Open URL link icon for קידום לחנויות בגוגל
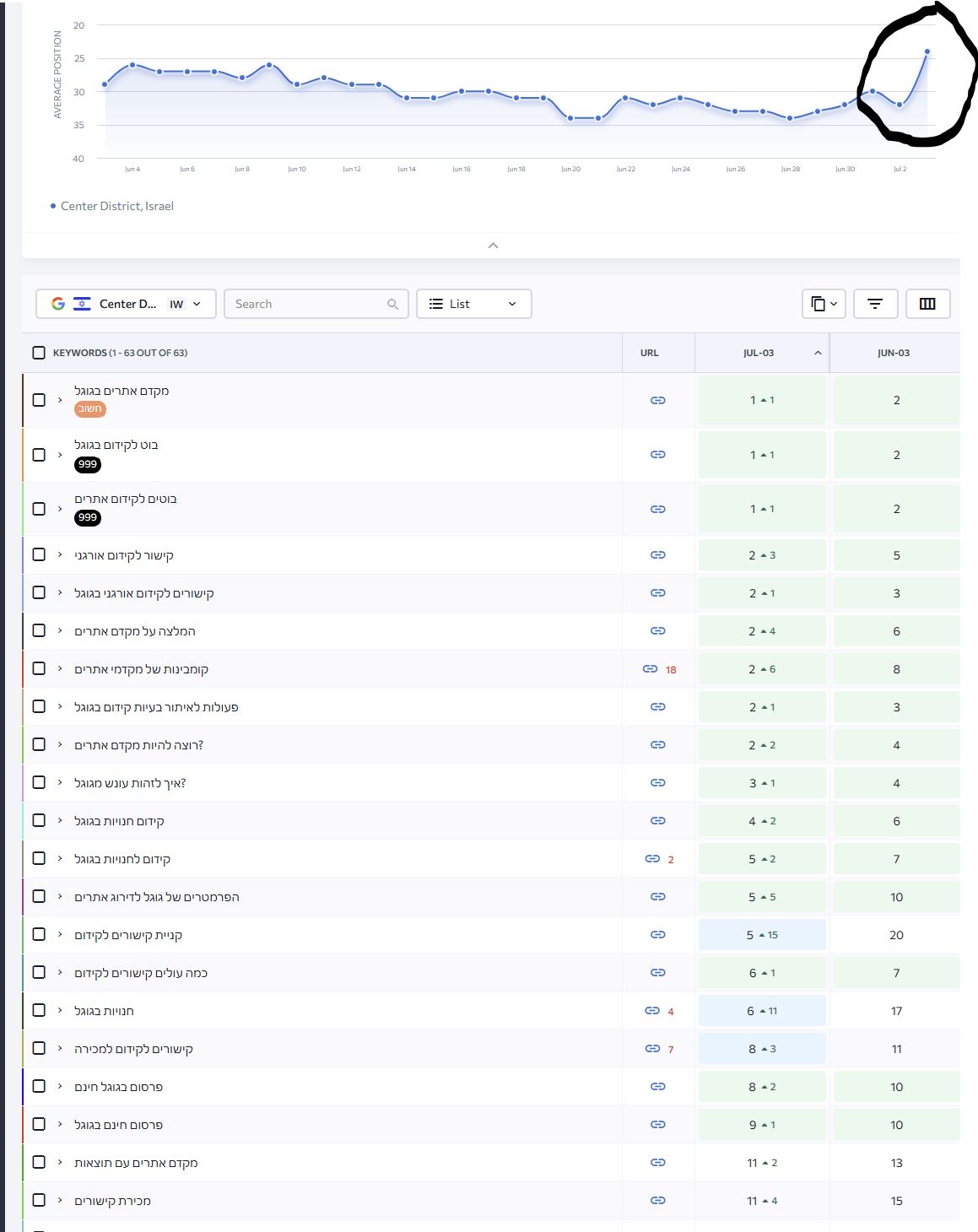This screenshot has height=1232, width=978. [652, 859]
